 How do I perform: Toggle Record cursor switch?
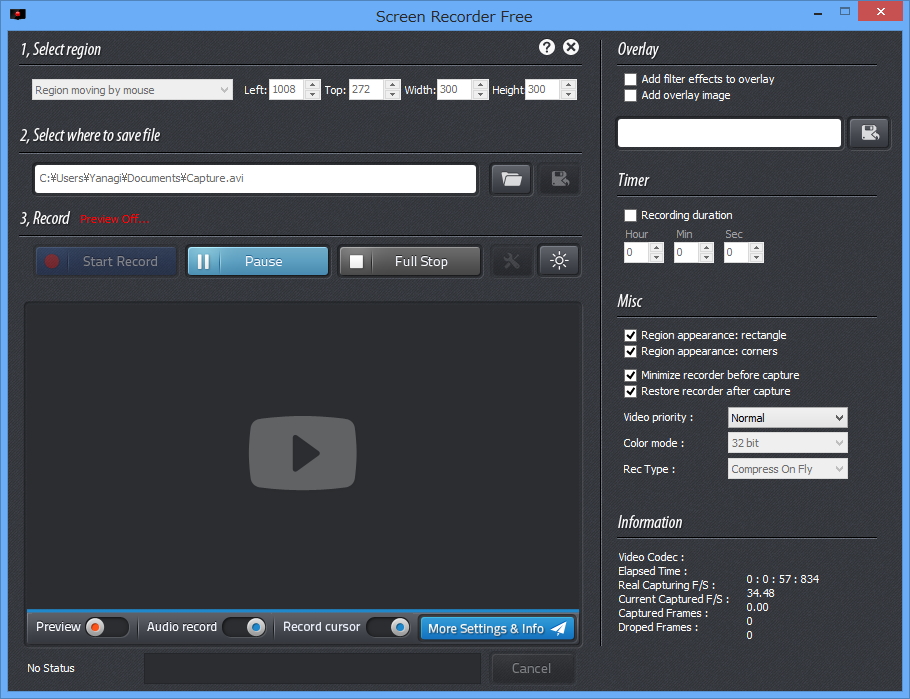pyautogui.click(x=388, y=627)
